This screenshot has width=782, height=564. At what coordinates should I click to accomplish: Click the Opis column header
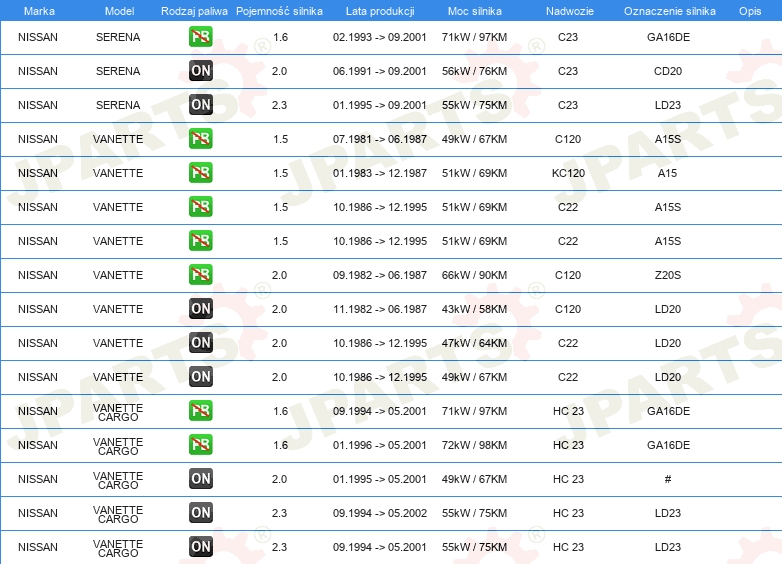pyautogui.click(x=750, y=11)
